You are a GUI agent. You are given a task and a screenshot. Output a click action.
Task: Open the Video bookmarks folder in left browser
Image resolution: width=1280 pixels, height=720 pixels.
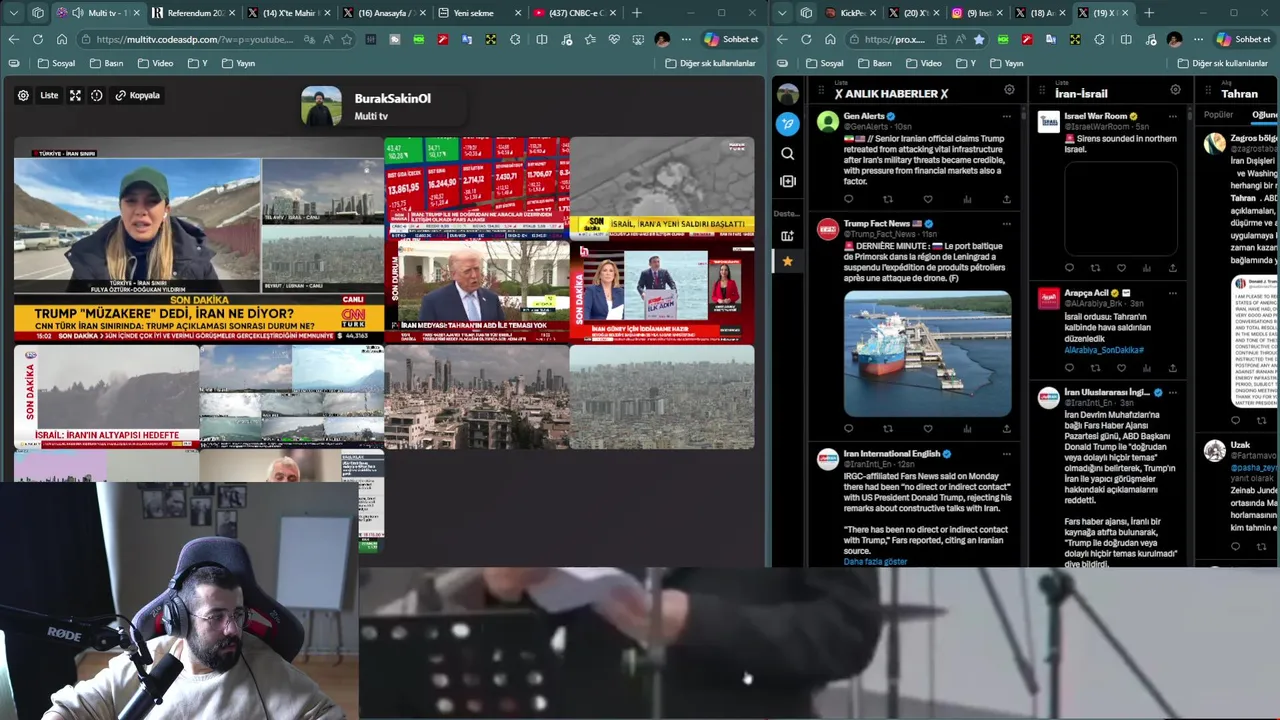[155, 63]
